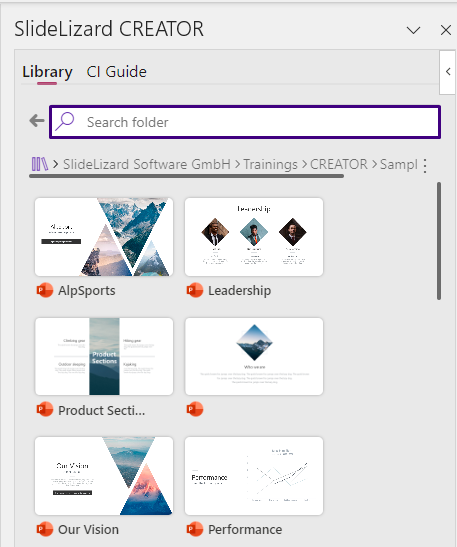Screen dimensions: 457x547
Task: Close the SlideLizard CREATOR pane
Action: pos(446,30)
